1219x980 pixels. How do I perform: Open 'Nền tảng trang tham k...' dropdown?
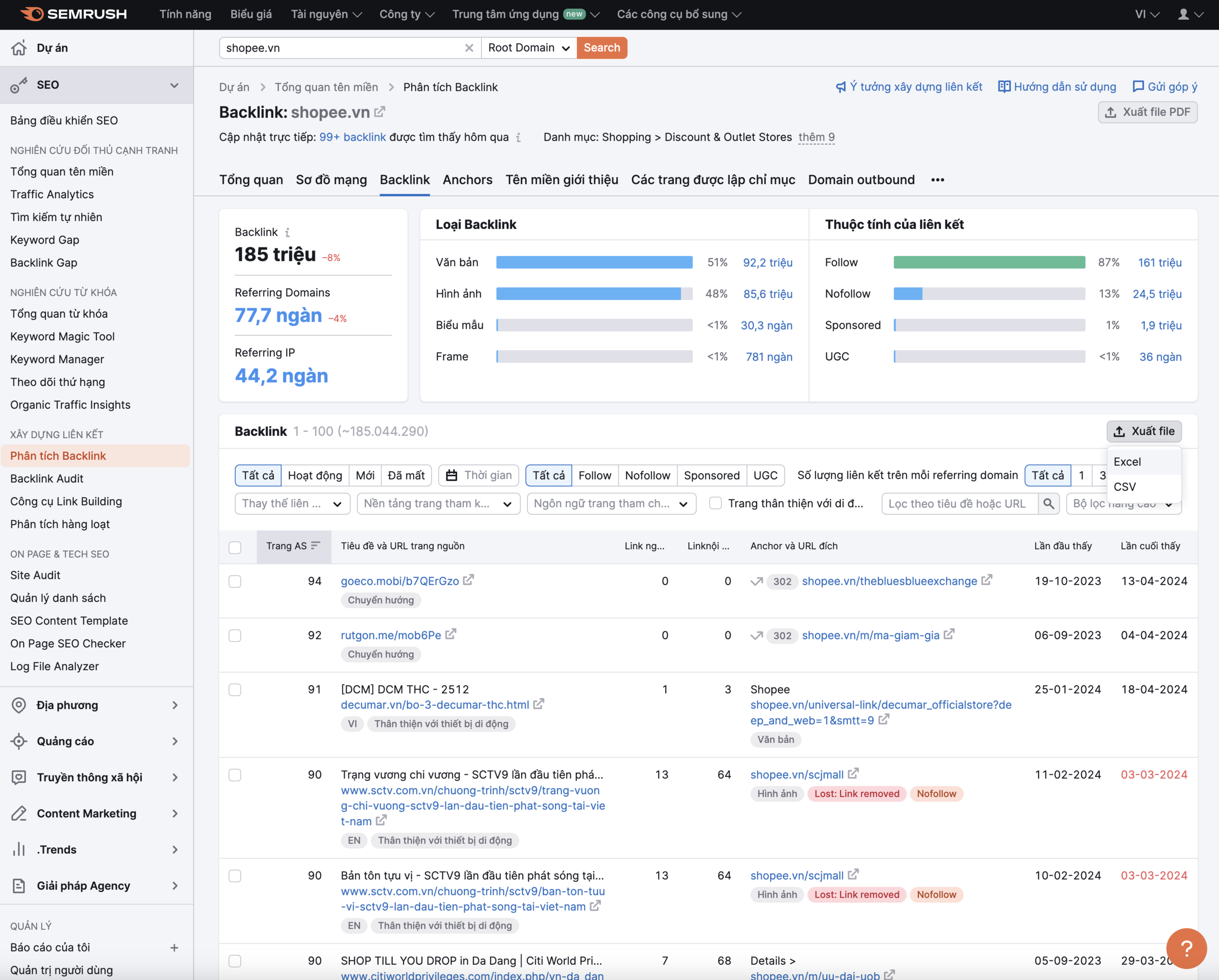coord(438,503)
